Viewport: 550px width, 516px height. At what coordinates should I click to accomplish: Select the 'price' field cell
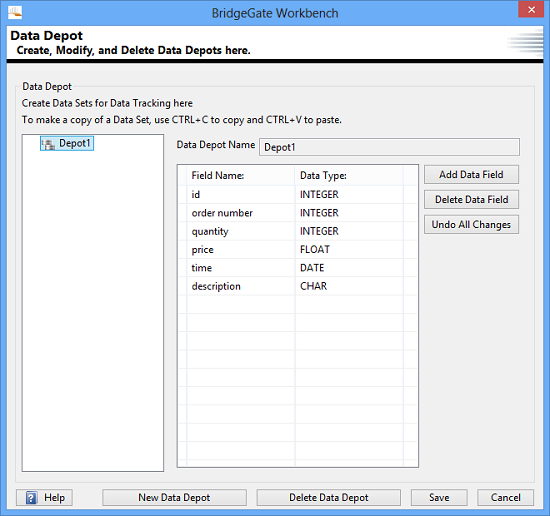(x=241, y=249)
